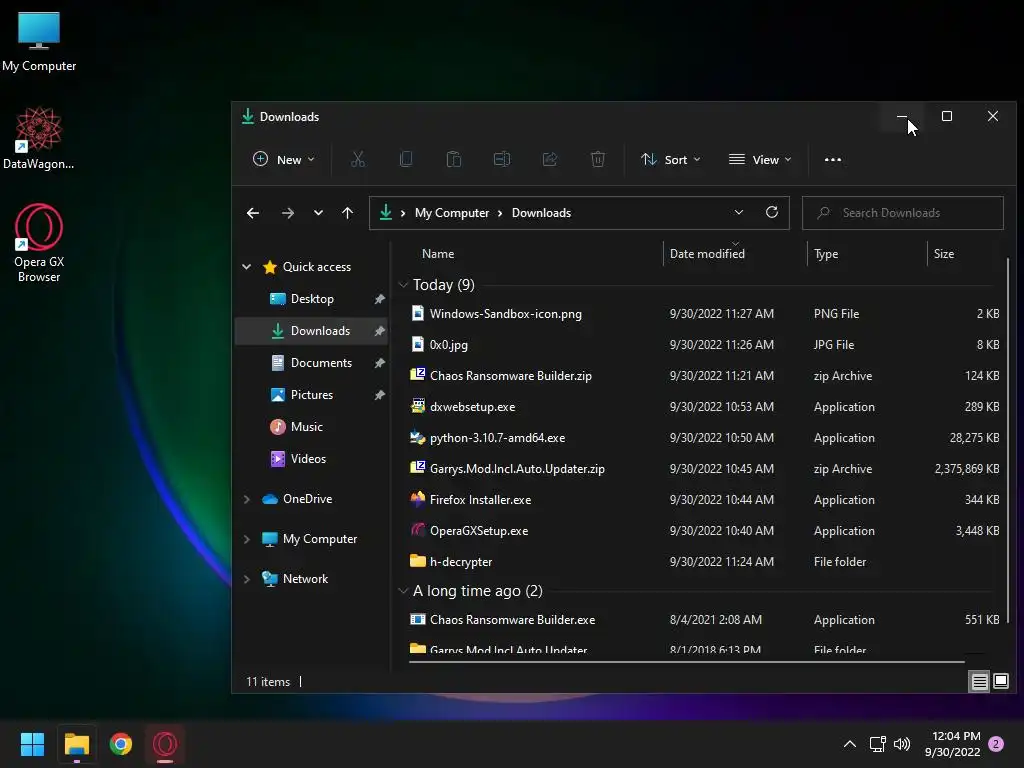1024x768 pixels.
Task: Click the Search Downloads field
Action: tap(903, 213)
